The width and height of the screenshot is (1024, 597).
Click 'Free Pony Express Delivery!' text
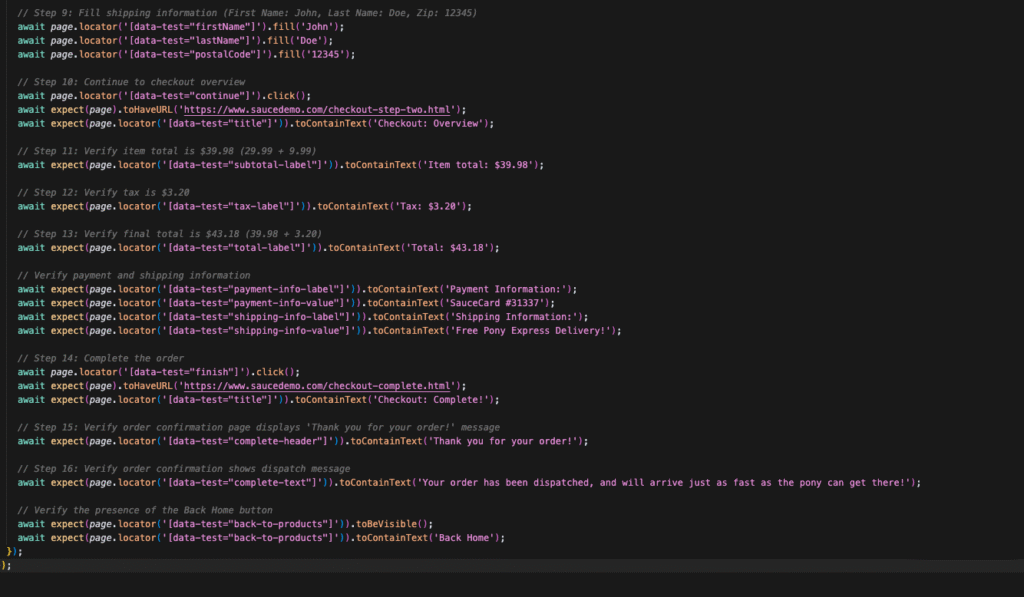click(534, 330)
